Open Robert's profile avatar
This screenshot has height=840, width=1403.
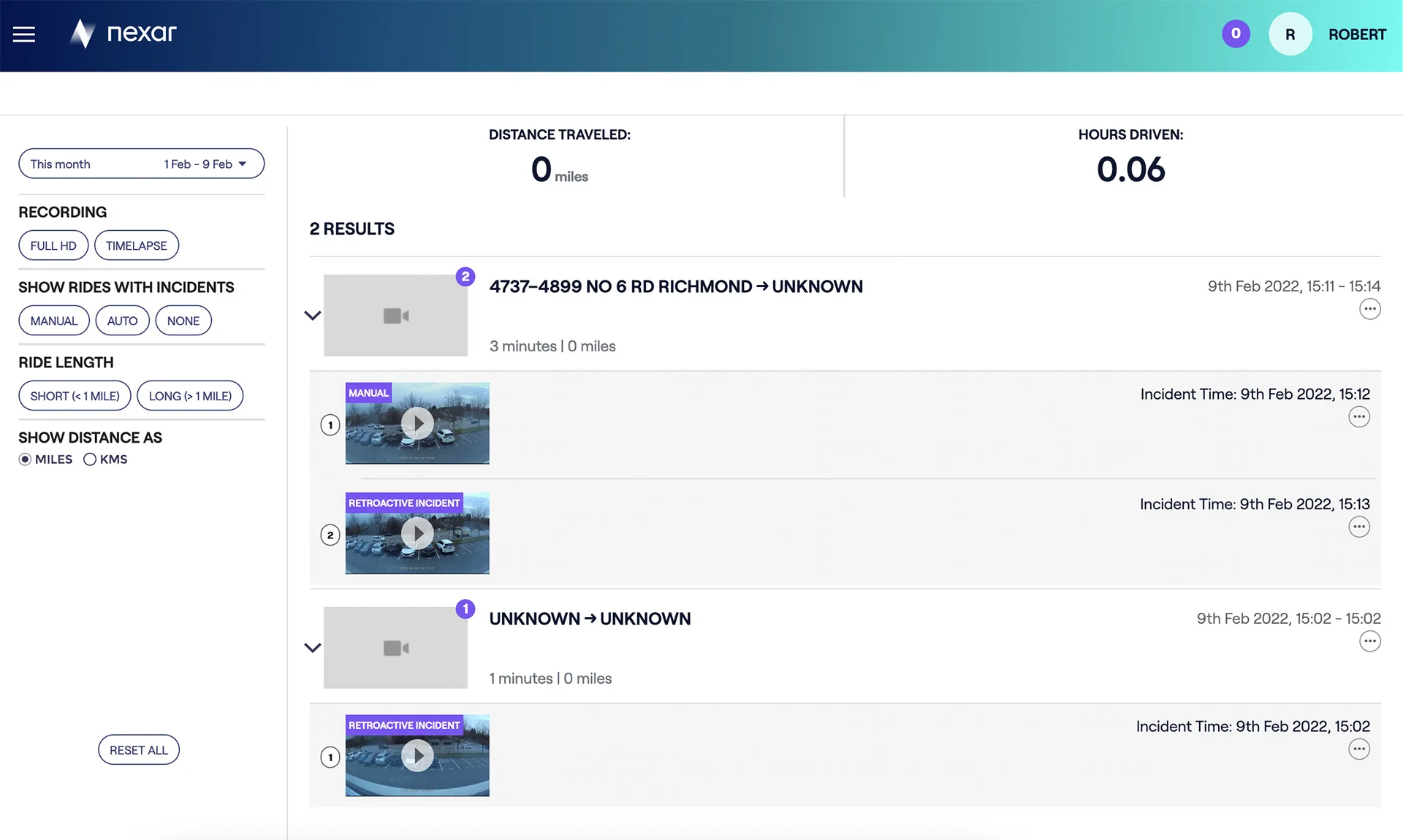pos(1290,34)
